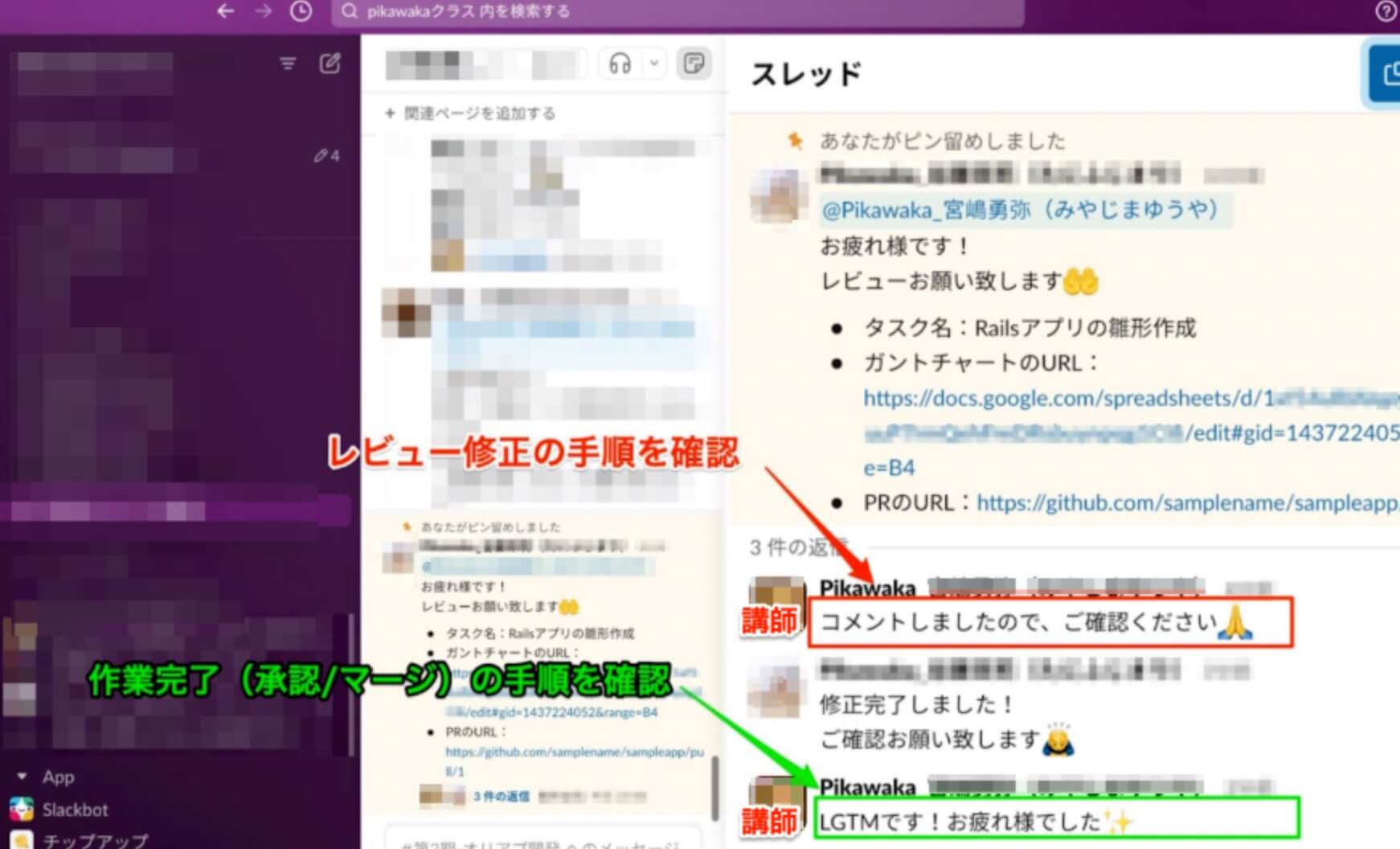The width and height of the screenshot is (1400, 849).
Task: Open the help question mark icon
Action: [x=1386, y=11]
